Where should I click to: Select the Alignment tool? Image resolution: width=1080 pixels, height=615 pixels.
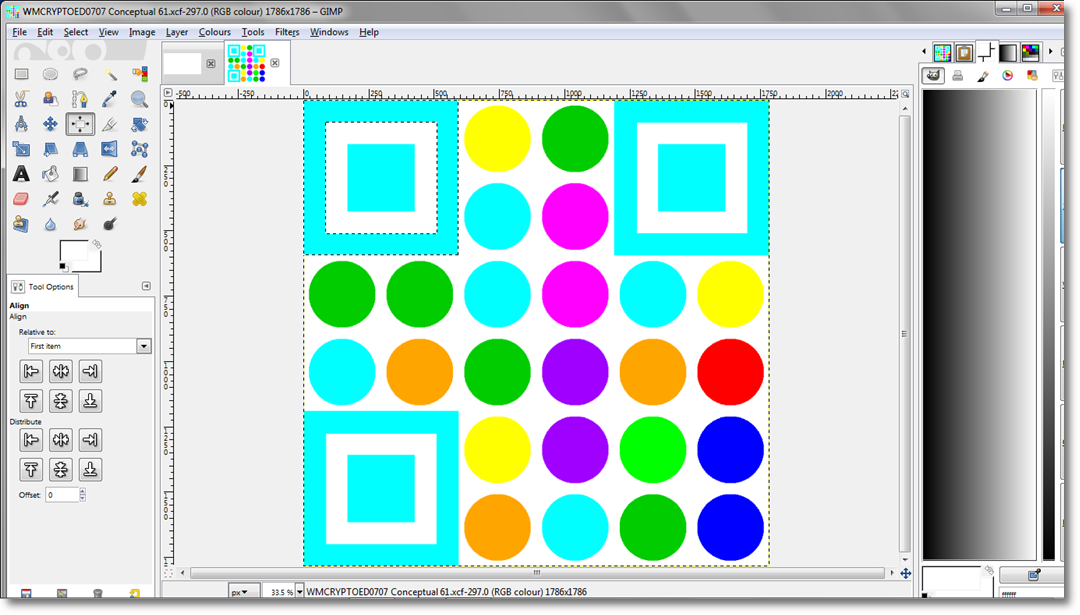80,124
